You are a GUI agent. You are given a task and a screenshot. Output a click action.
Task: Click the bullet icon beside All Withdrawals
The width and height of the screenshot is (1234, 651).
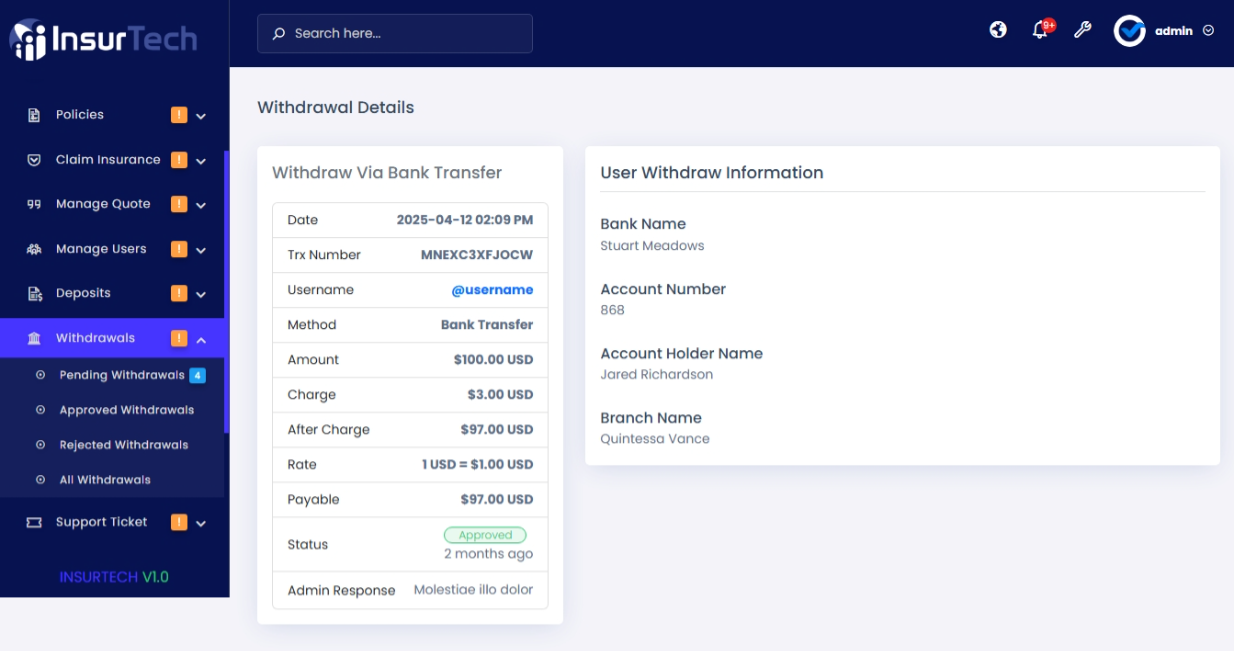(x=40, y=480)
